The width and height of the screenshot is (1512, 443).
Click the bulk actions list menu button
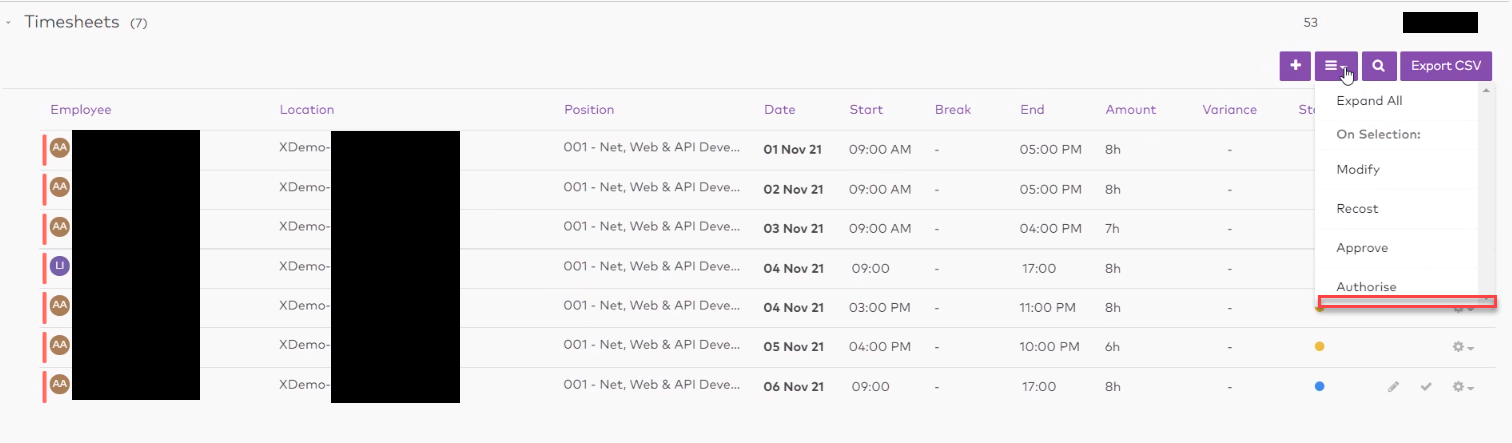coord(1335,66)
